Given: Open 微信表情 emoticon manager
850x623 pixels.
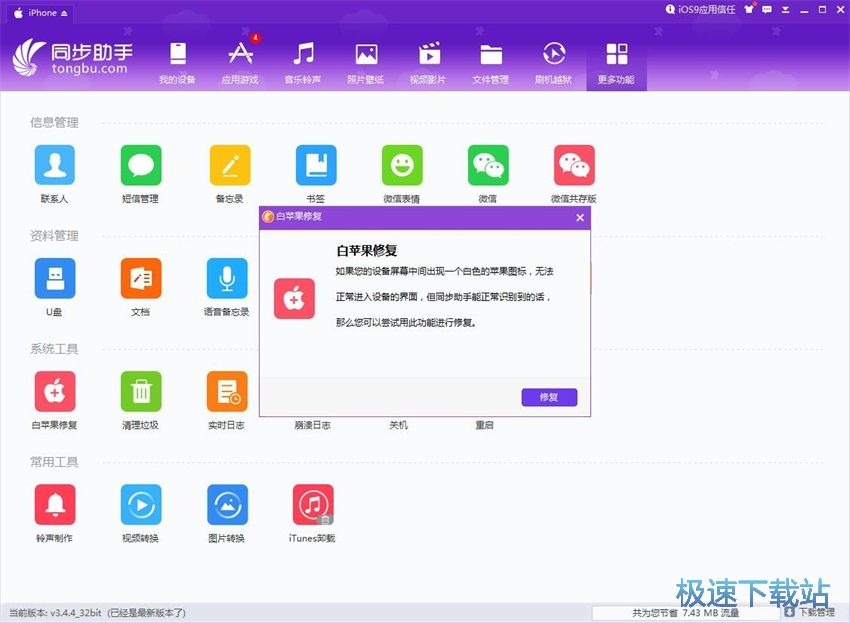Looking at the screenshot, I should 402,165.
